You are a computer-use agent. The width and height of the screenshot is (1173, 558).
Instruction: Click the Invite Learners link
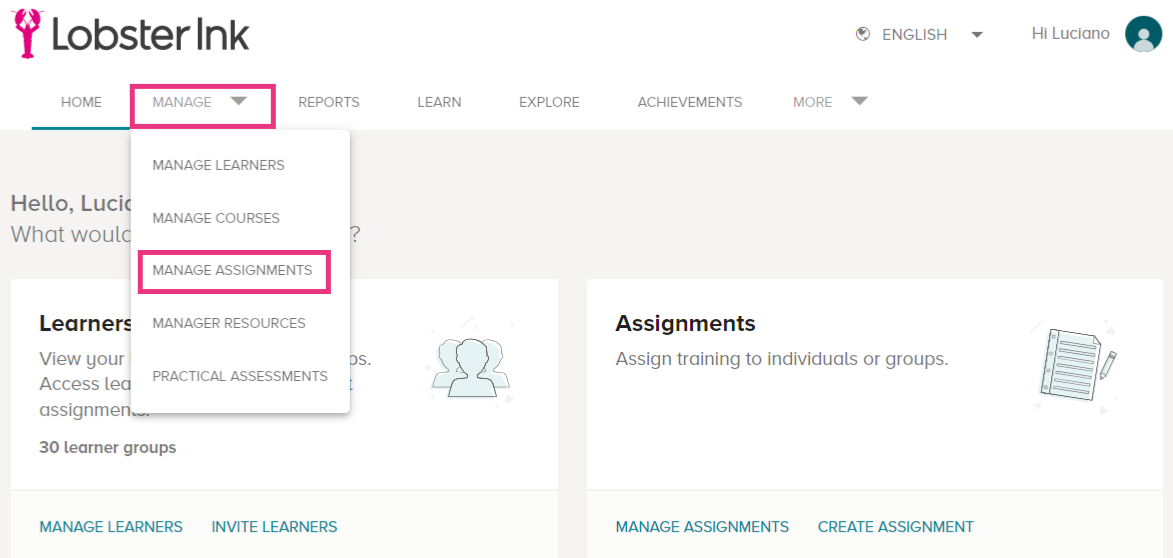coord(275,527)
